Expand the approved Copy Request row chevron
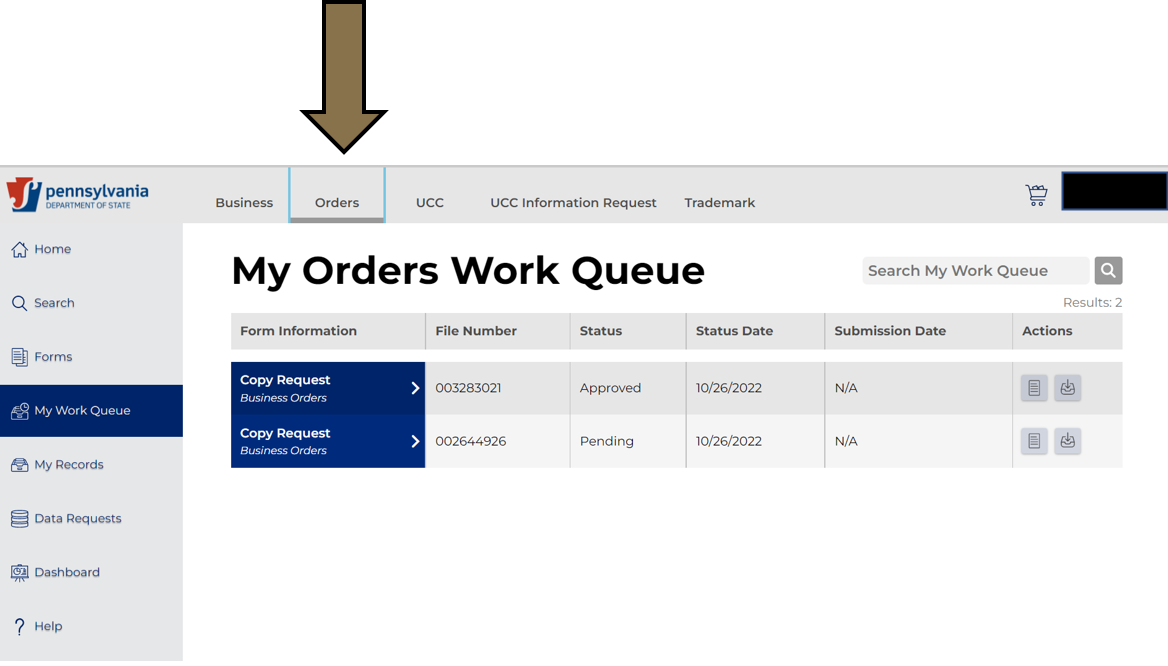 pyautogui.click(x=413, y=387)
